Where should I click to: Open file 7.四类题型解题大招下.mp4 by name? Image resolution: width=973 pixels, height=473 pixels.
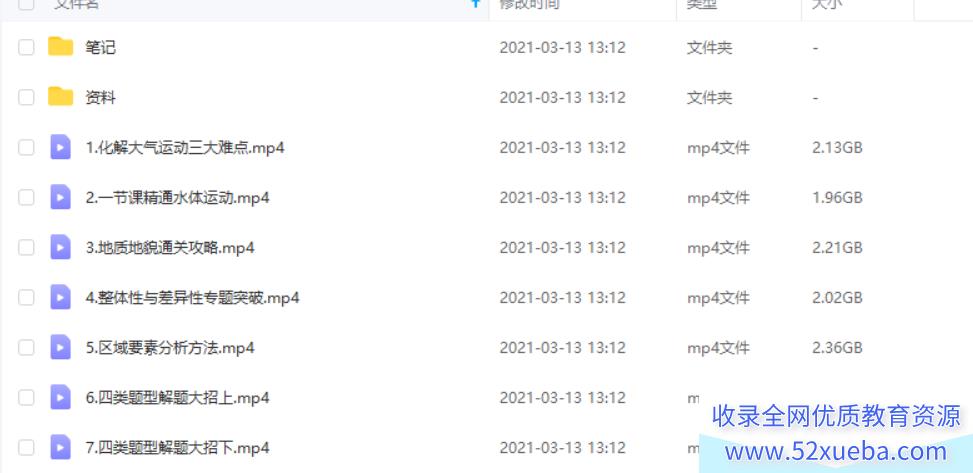pos(177,448)
